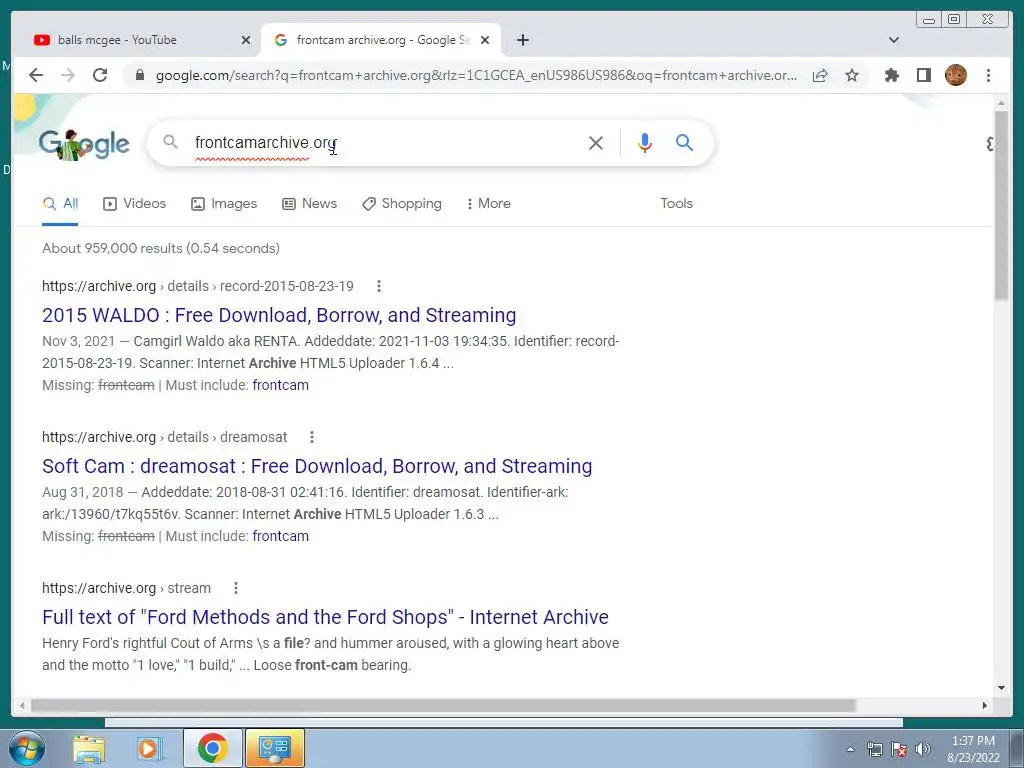This screenshot has width=1024, height=768.
Task: Reload the current page
Action: click(x=100, y=75)
